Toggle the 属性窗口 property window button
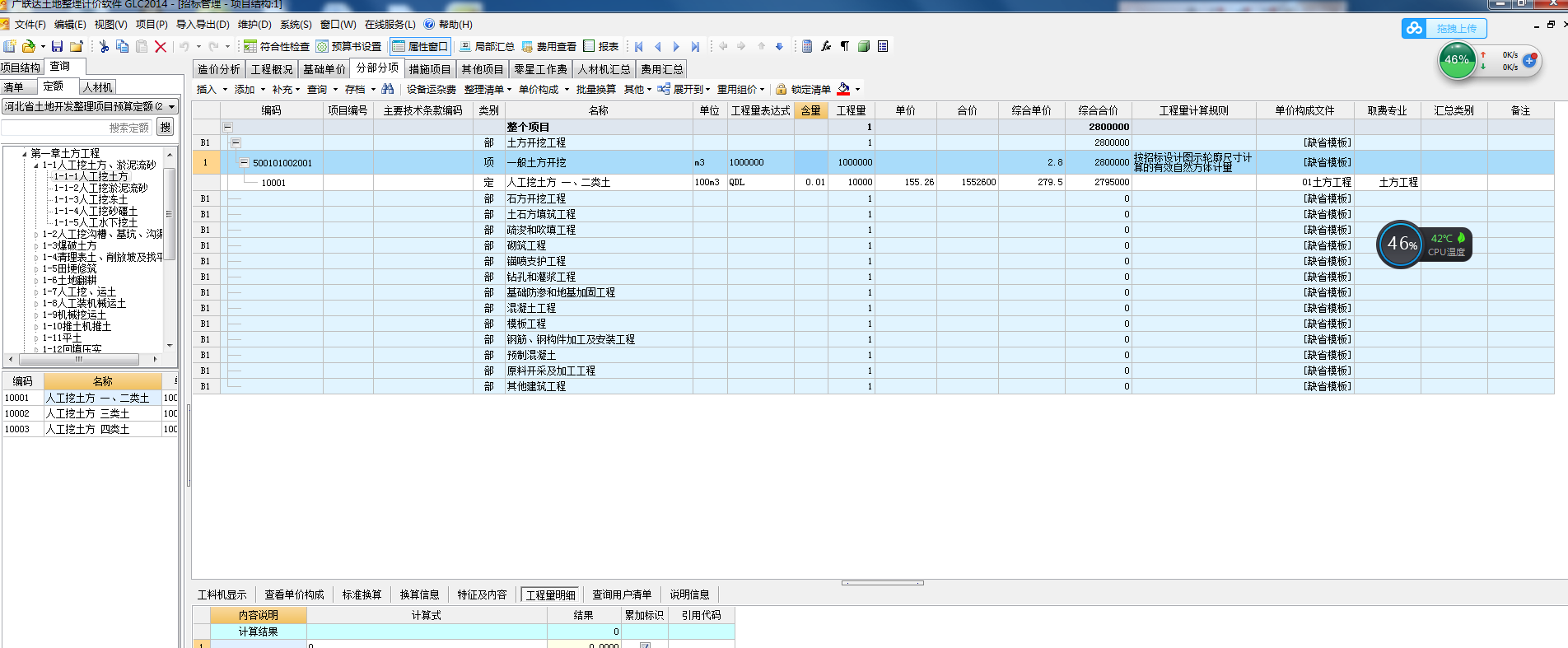 tap(421, 46)
